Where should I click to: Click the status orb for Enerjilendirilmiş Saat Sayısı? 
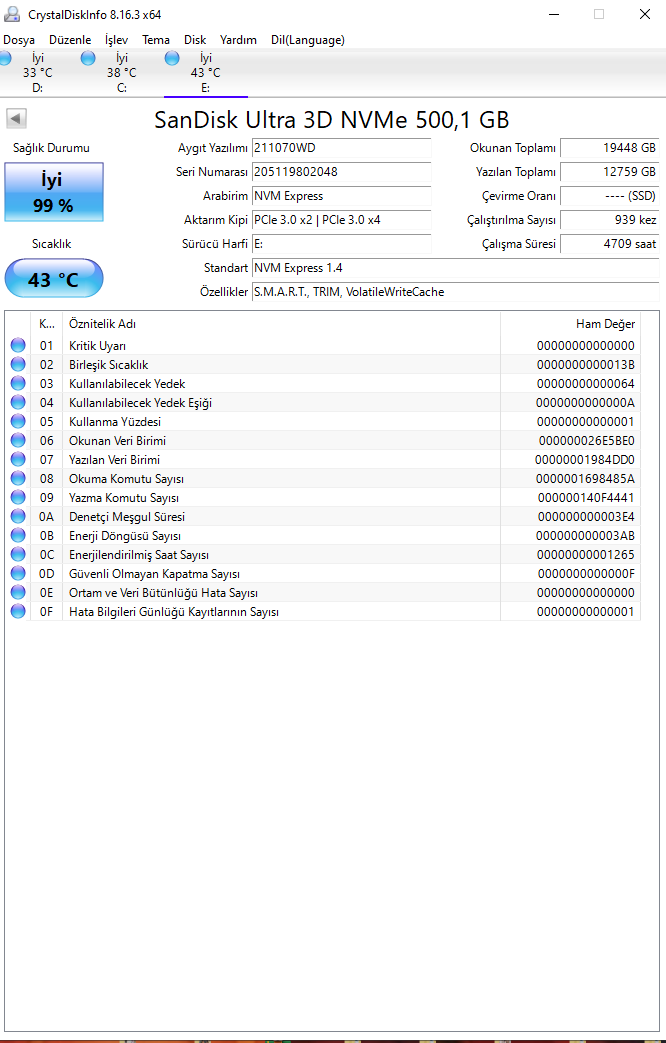[x=18, y=554]
